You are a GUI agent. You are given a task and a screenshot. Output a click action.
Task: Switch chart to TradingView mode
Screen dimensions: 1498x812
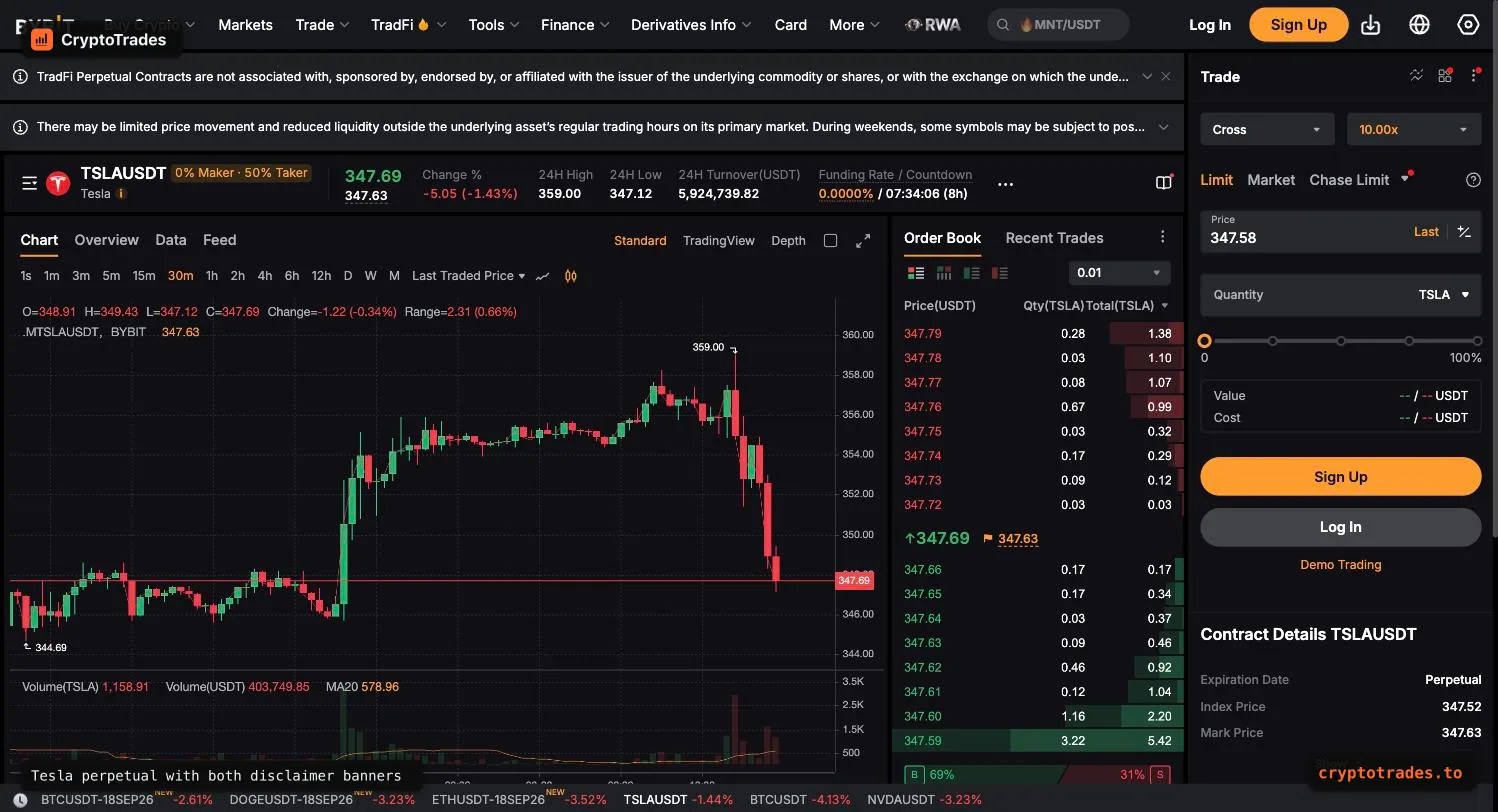(x=719, y=241)
